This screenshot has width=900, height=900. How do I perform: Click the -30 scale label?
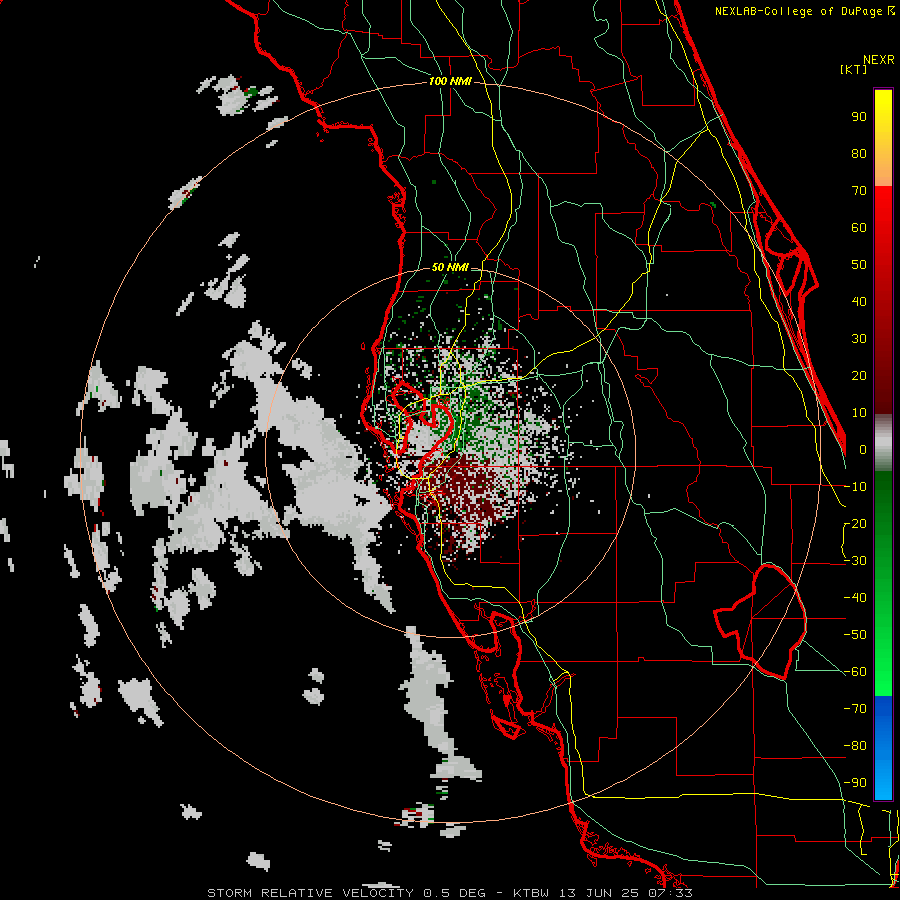(855, 561)
